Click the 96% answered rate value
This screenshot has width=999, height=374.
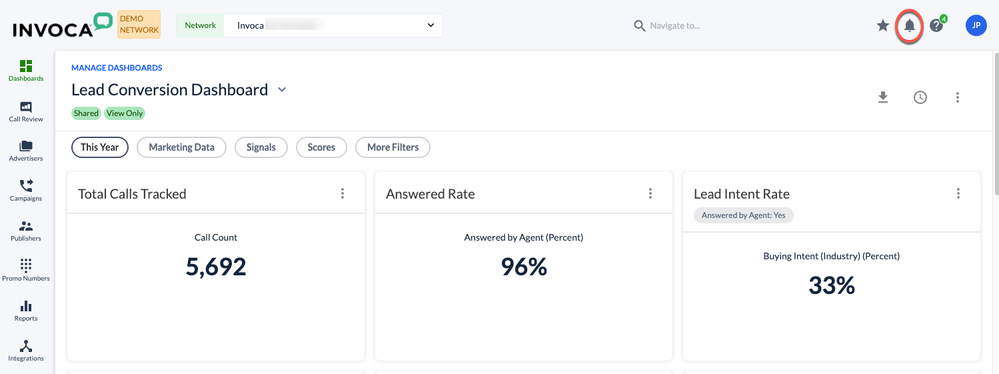click(524, 267)
